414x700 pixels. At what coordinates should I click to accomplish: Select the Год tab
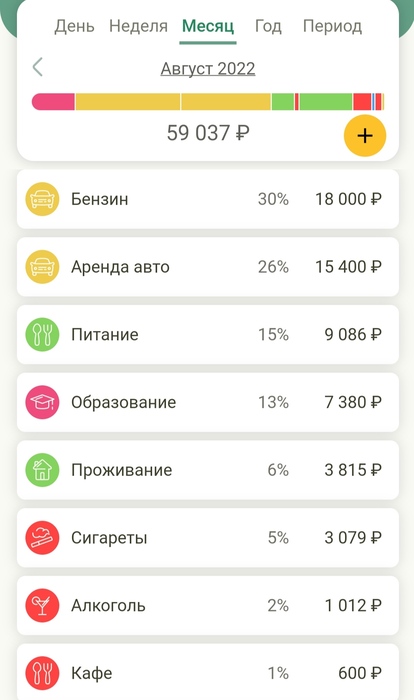268,26
